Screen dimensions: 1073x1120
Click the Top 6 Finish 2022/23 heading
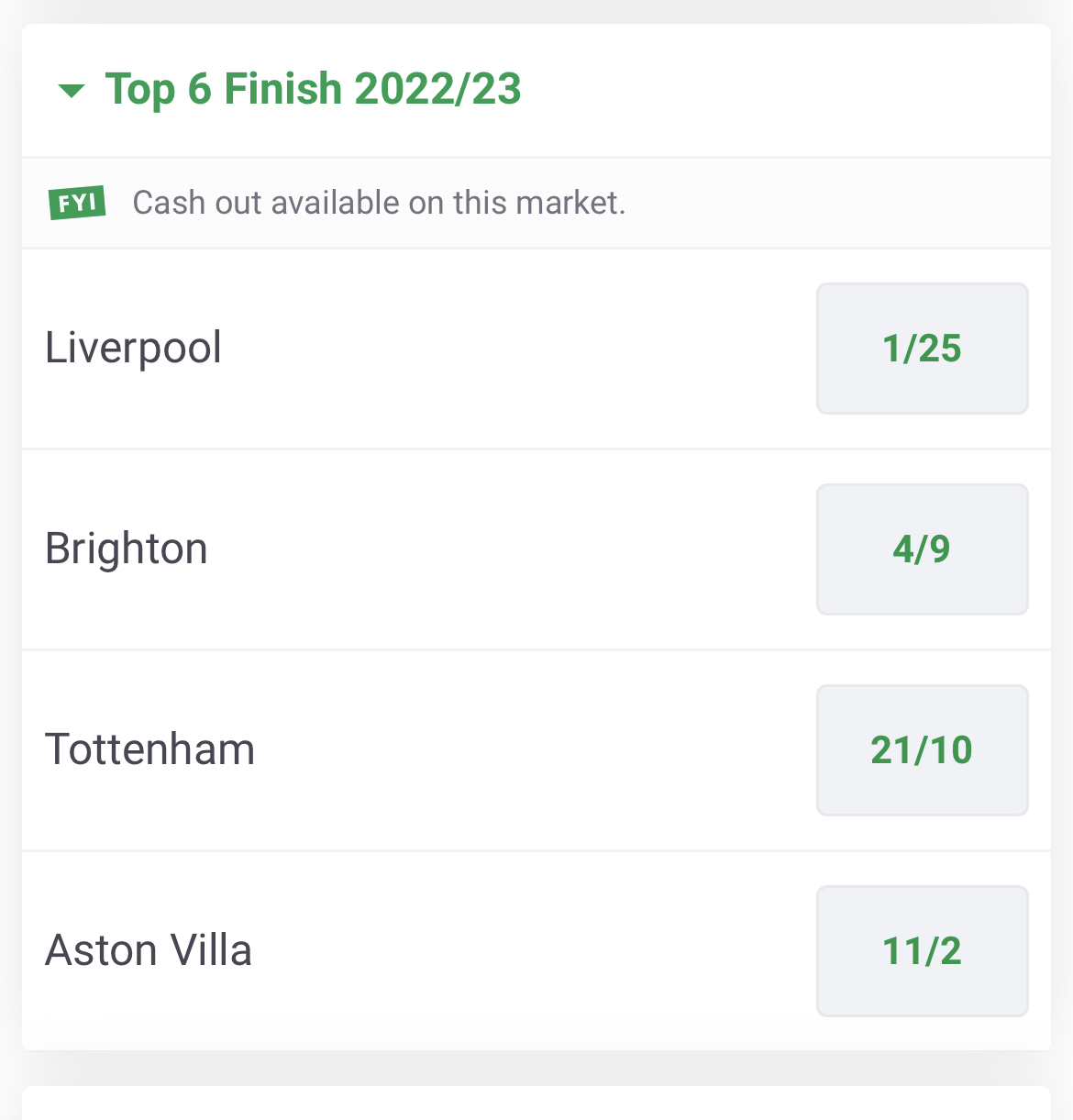click(x=313, y=89)
